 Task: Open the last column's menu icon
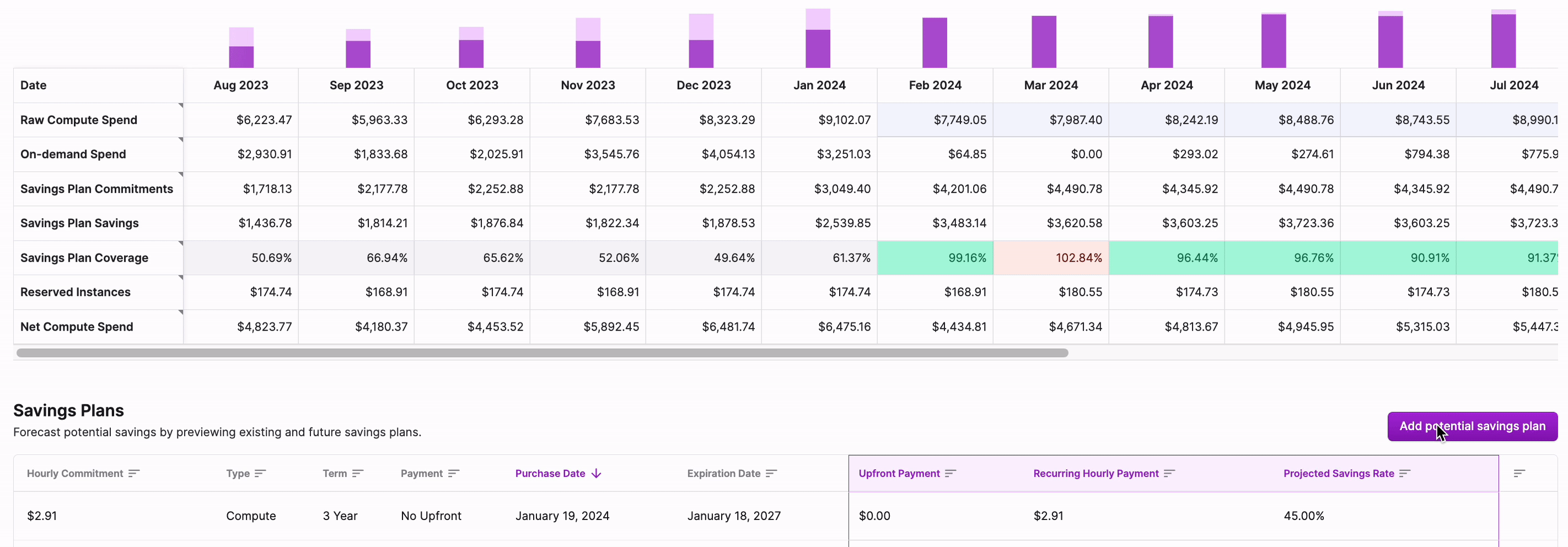1519,473
